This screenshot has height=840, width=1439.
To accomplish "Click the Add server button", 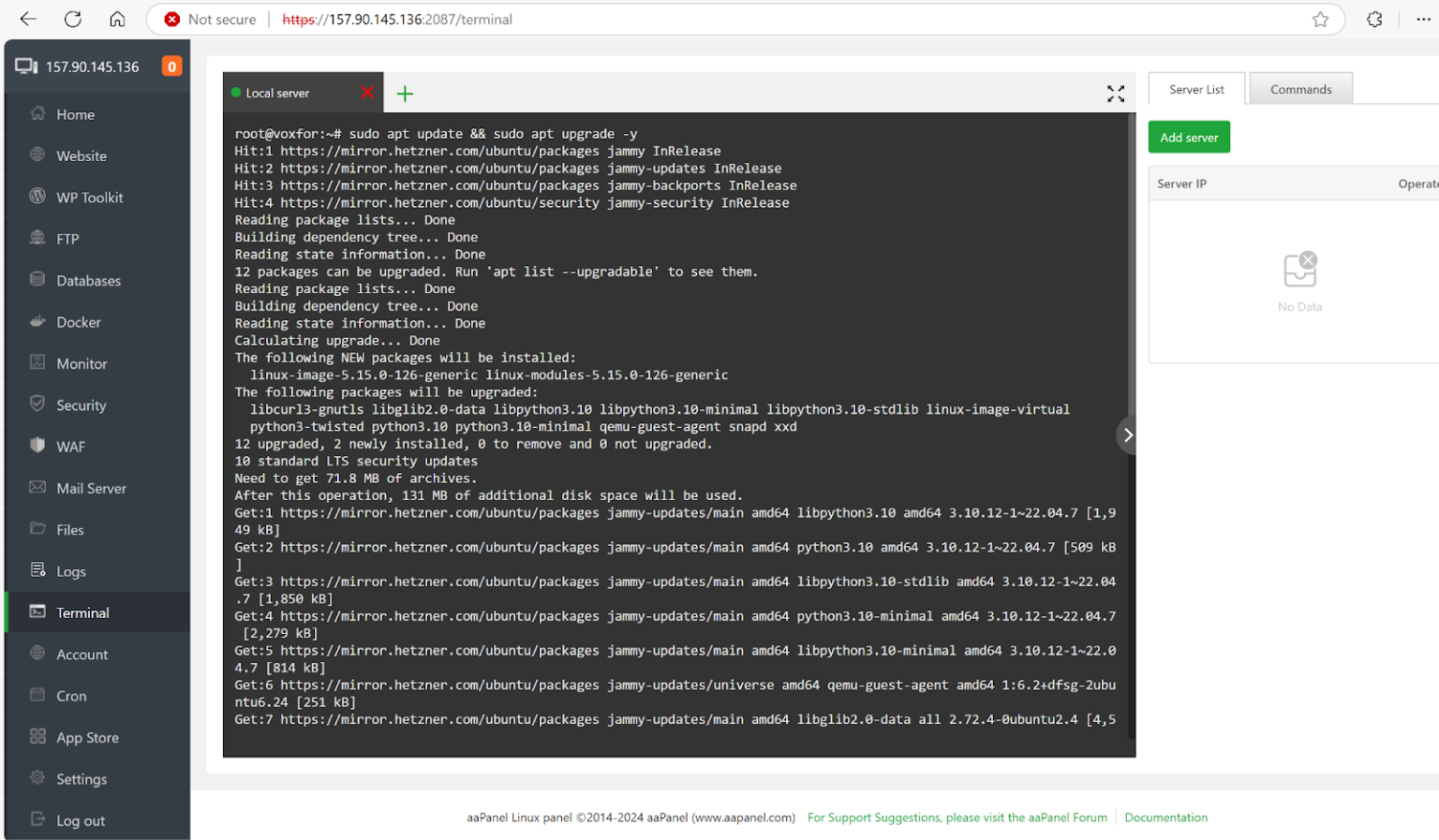I will point(1188,136).
